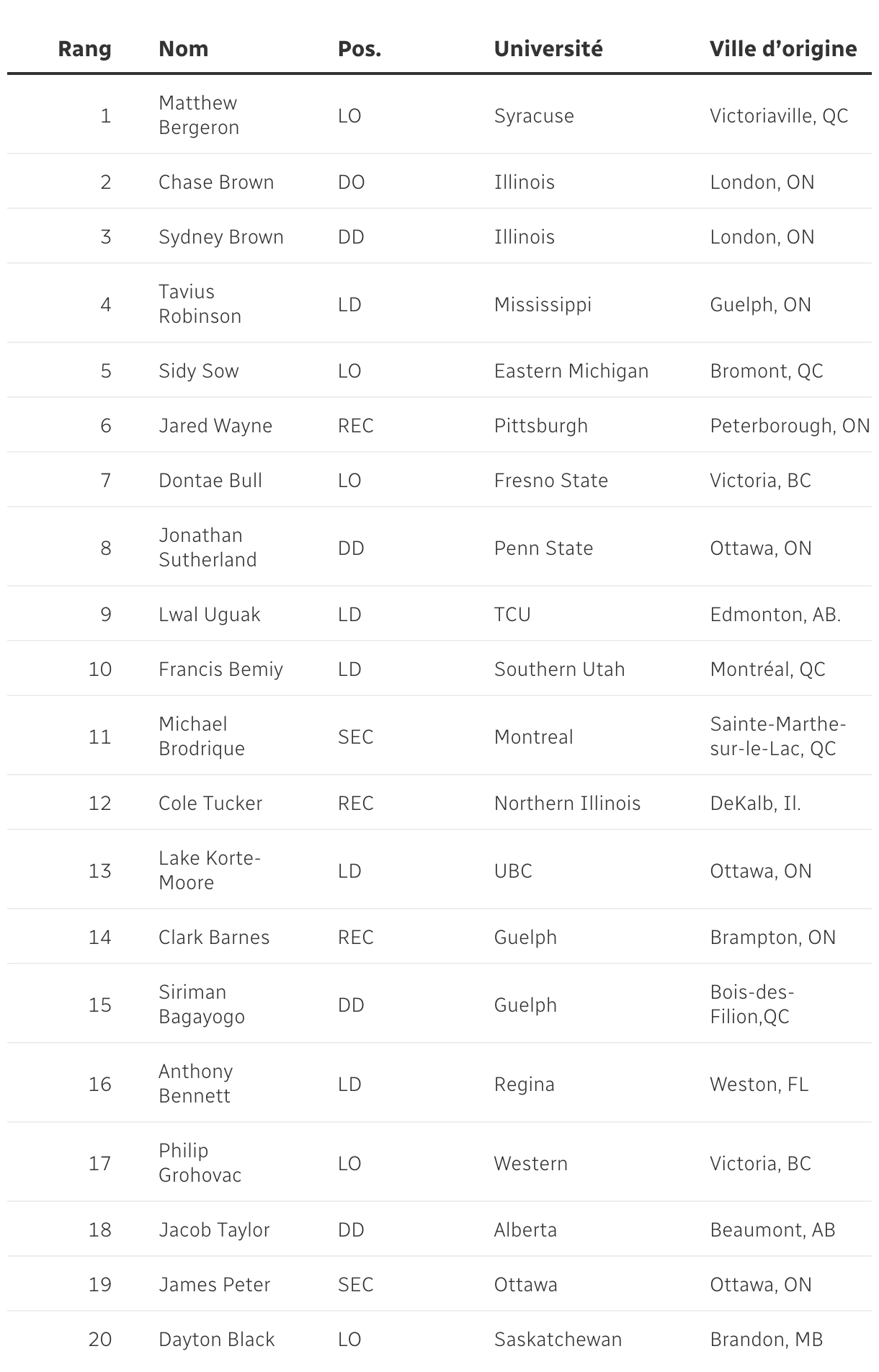Click the Sainte-Marthe-sur-le-Lac, QC cell

[x=778, y=736]
